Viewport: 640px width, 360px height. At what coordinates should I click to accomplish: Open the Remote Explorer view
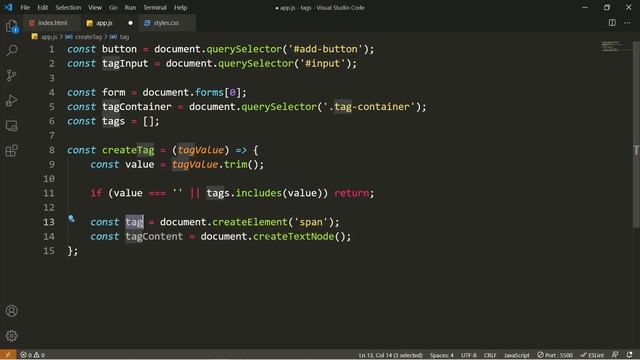pos(11,126)
